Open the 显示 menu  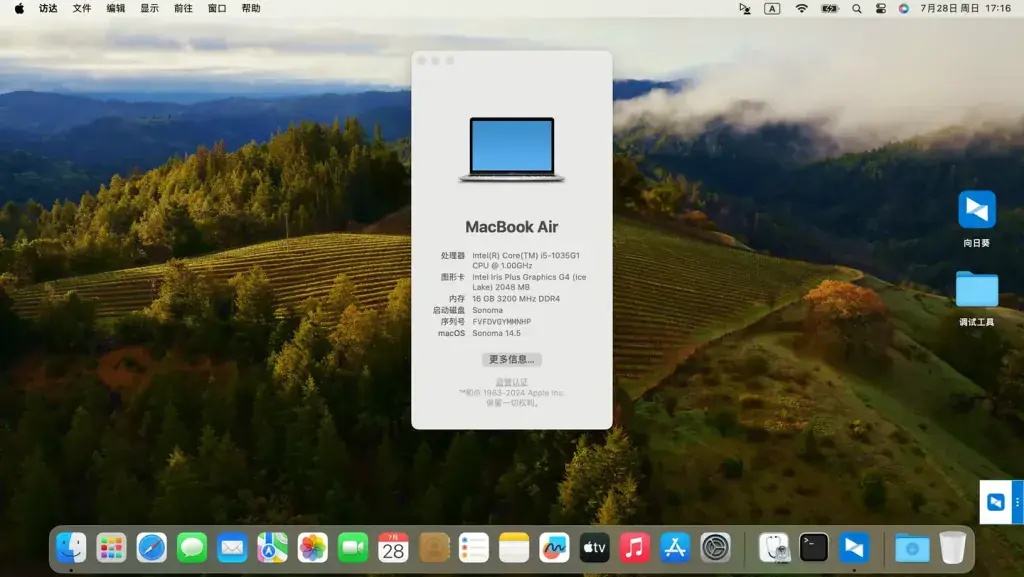coord(150,8)
